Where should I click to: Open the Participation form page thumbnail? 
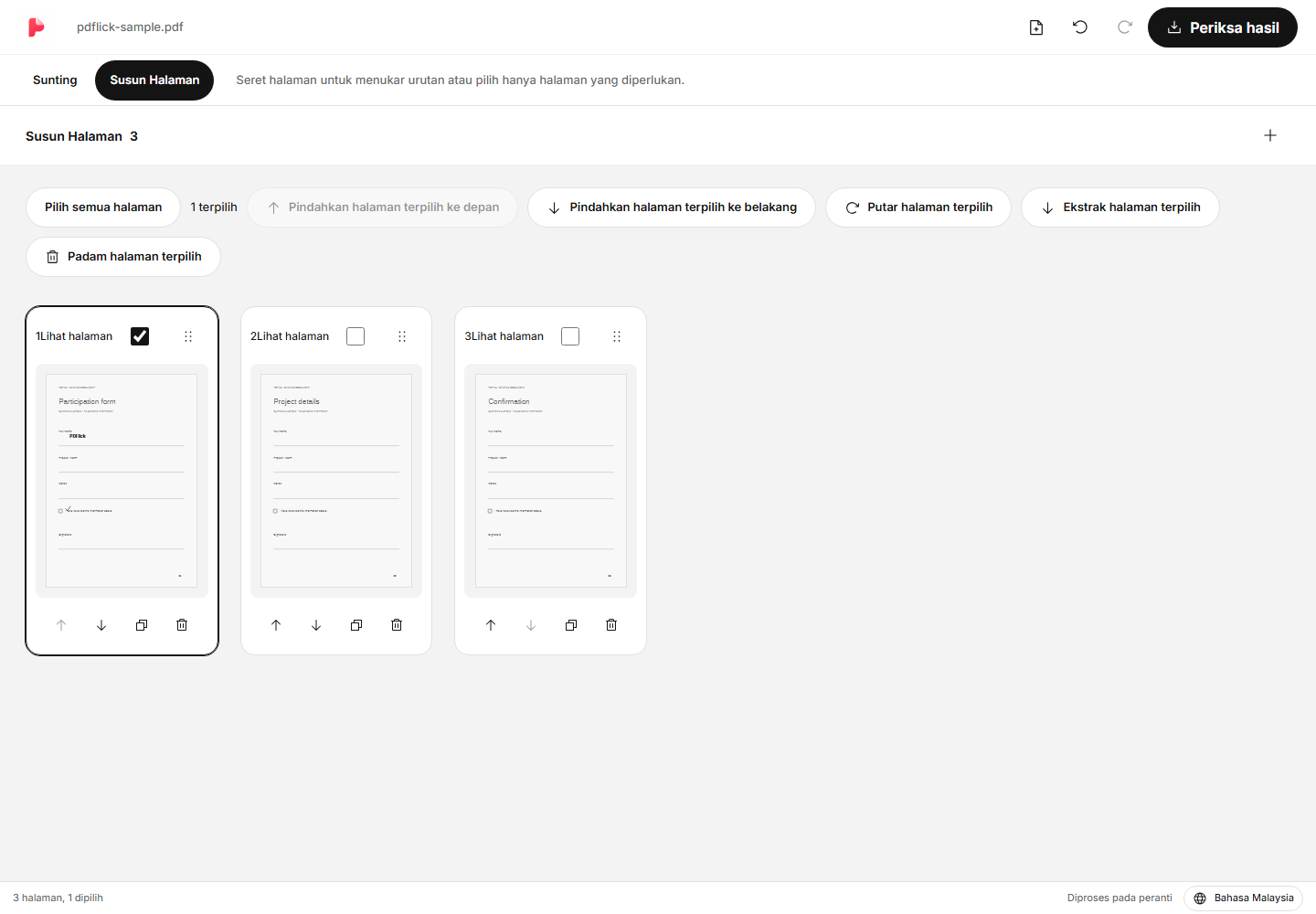pos(122,481)
